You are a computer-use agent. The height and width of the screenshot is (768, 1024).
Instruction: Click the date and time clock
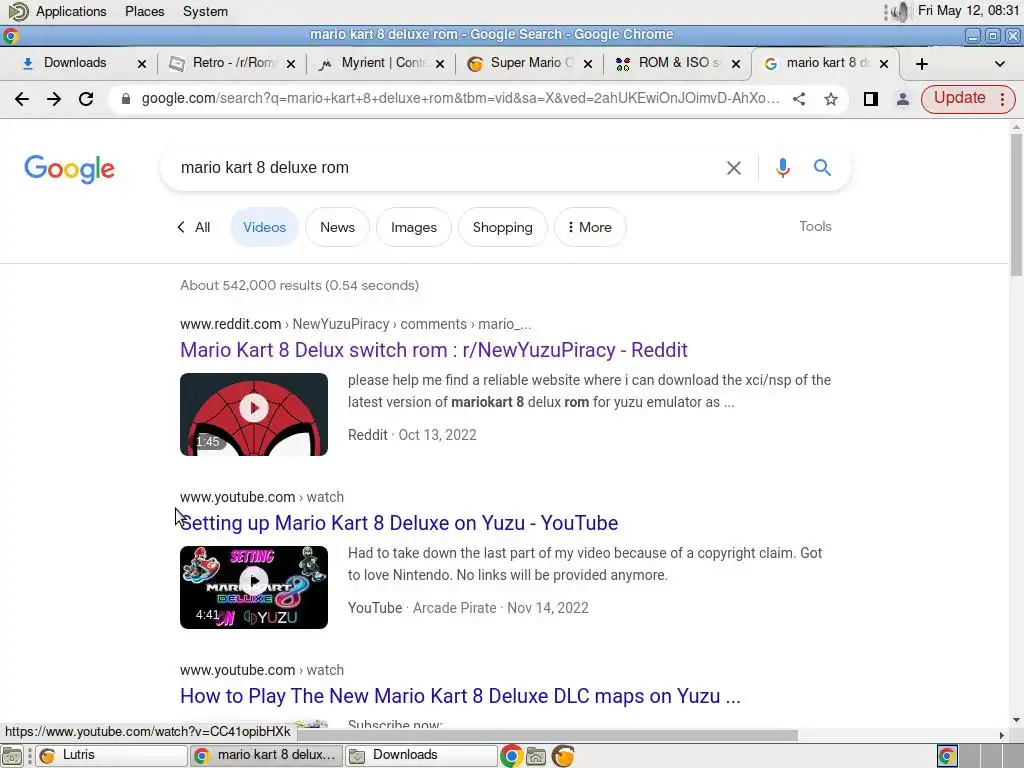pyautogui.click(x=968, y=10)
